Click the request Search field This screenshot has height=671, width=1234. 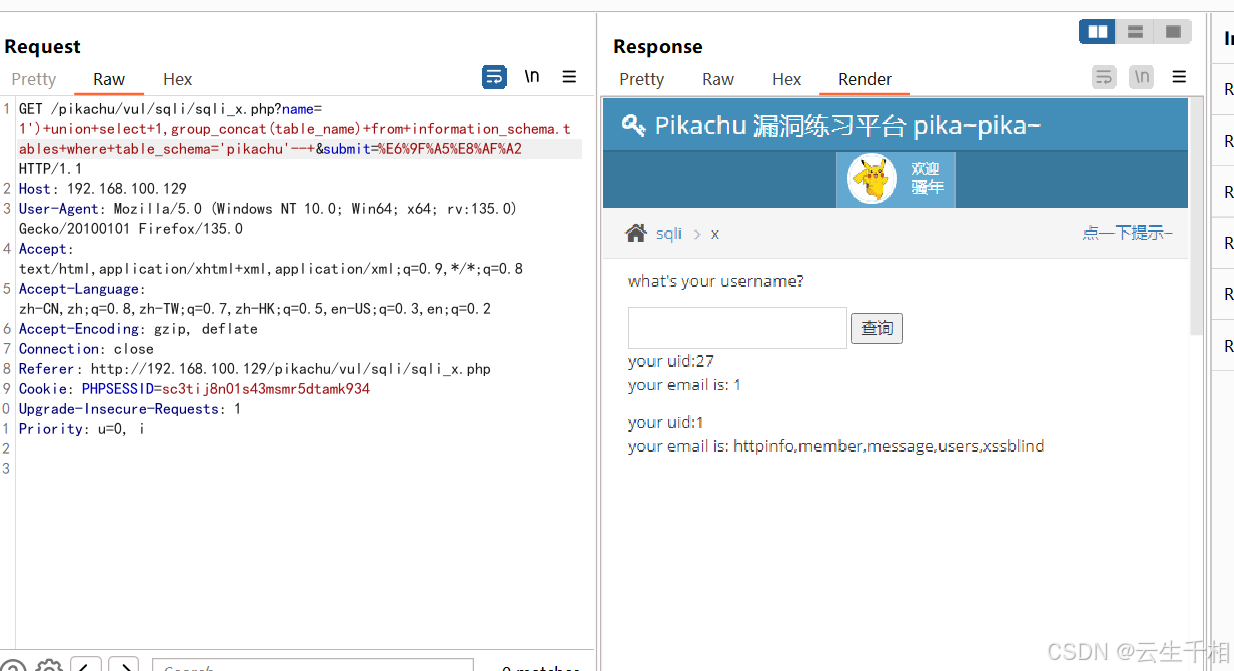coord(313,666)
